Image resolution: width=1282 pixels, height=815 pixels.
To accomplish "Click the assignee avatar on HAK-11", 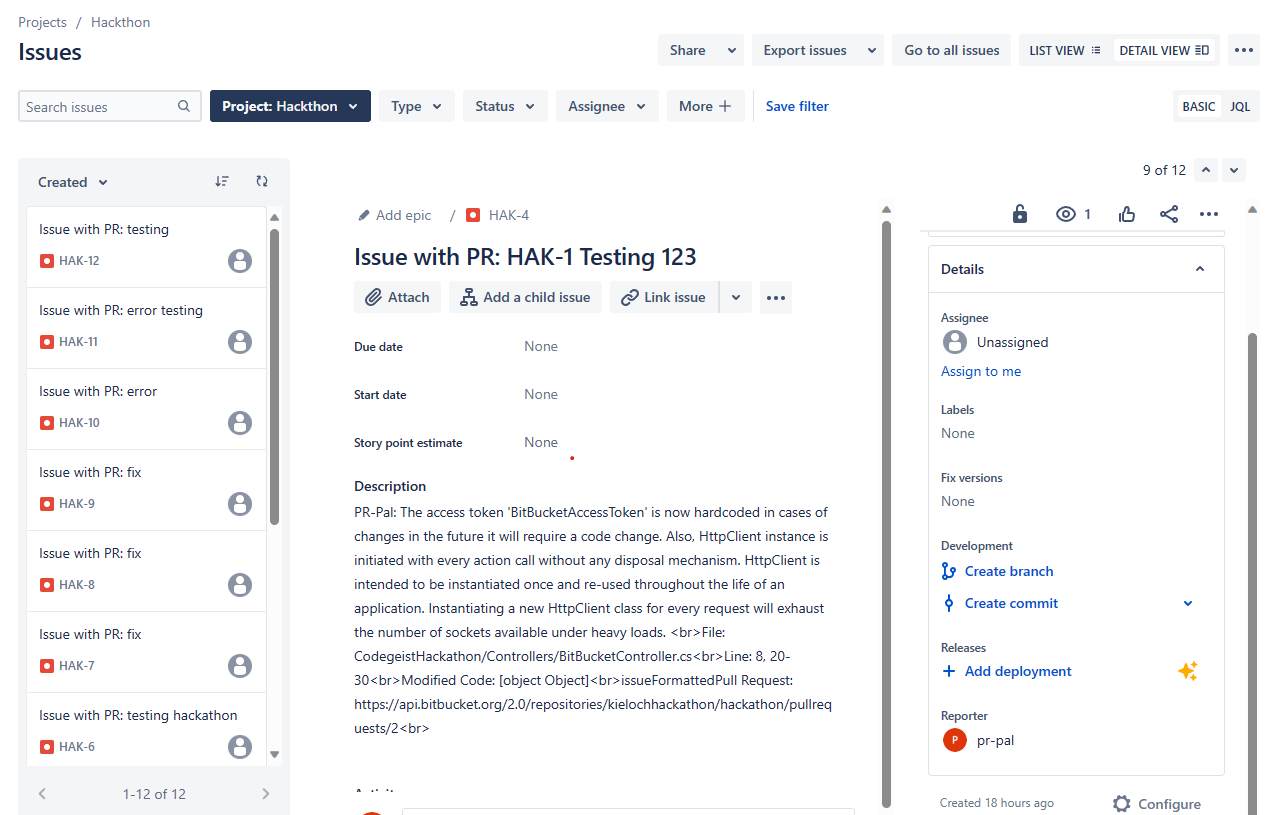I will (x=240, y=342).
